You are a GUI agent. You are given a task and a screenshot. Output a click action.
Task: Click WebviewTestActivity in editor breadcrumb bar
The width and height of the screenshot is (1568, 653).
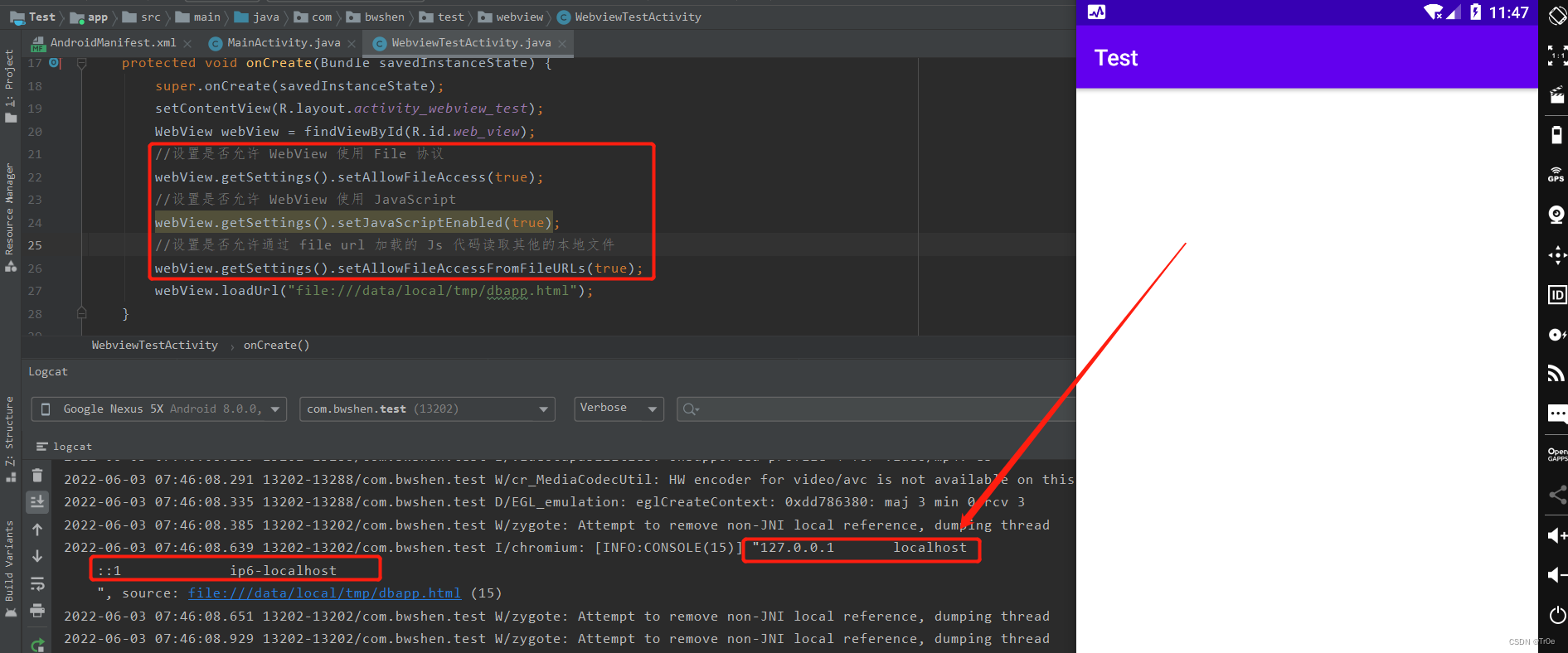pos(154,345)
